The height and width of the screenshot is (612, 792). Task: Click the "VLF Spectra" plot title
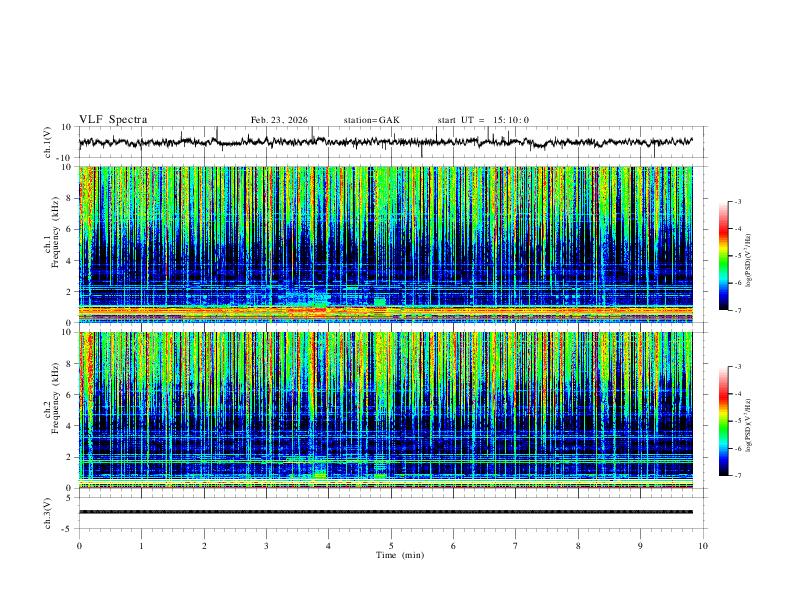tap(113, 120)
